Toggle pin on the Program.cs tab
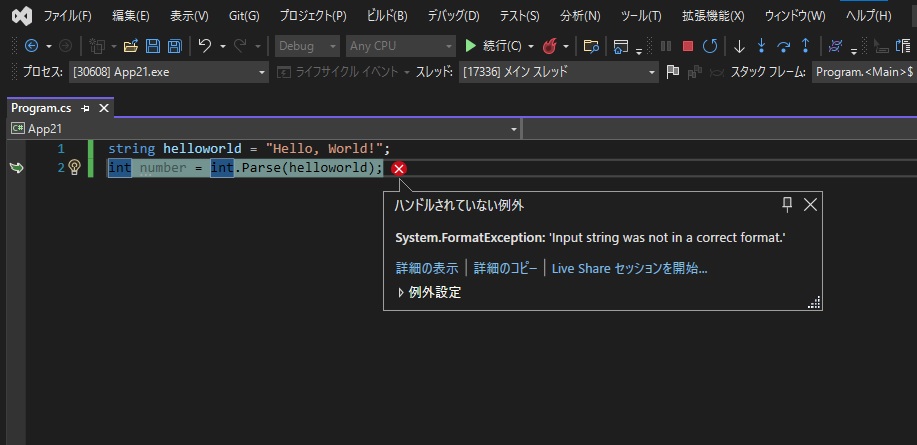917x445 pixels. click(85, 108)
